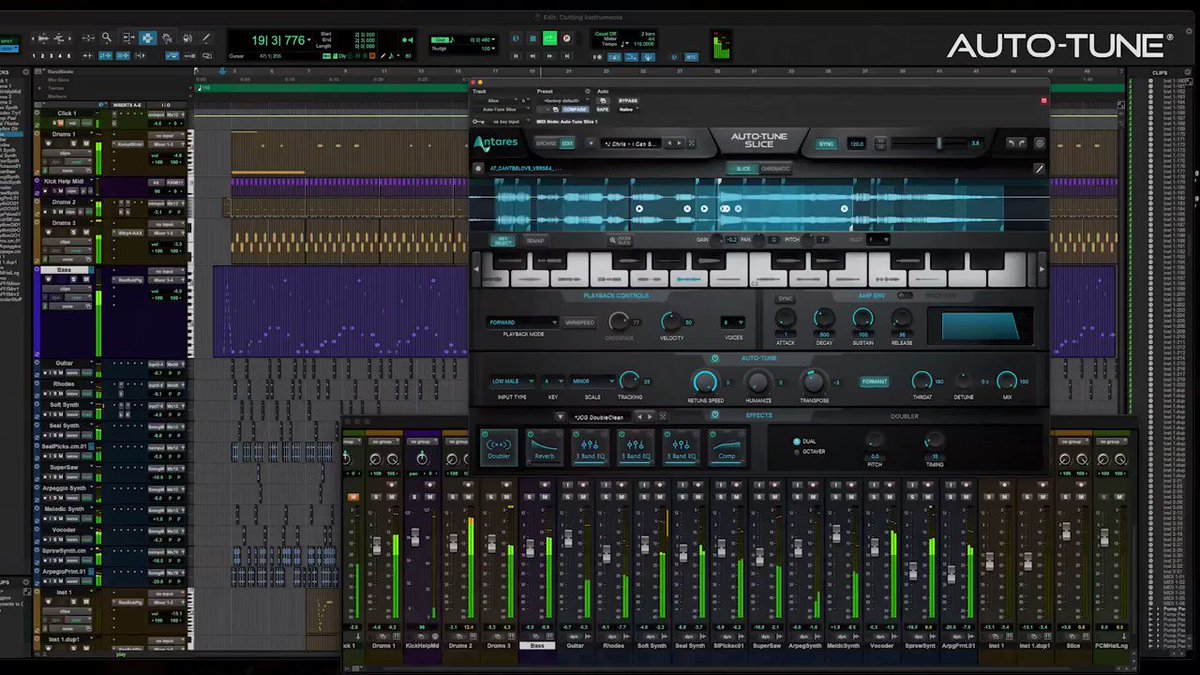
Task: Open the Input Type LOW MALE dropdown
Action: [x=513, y=382]
